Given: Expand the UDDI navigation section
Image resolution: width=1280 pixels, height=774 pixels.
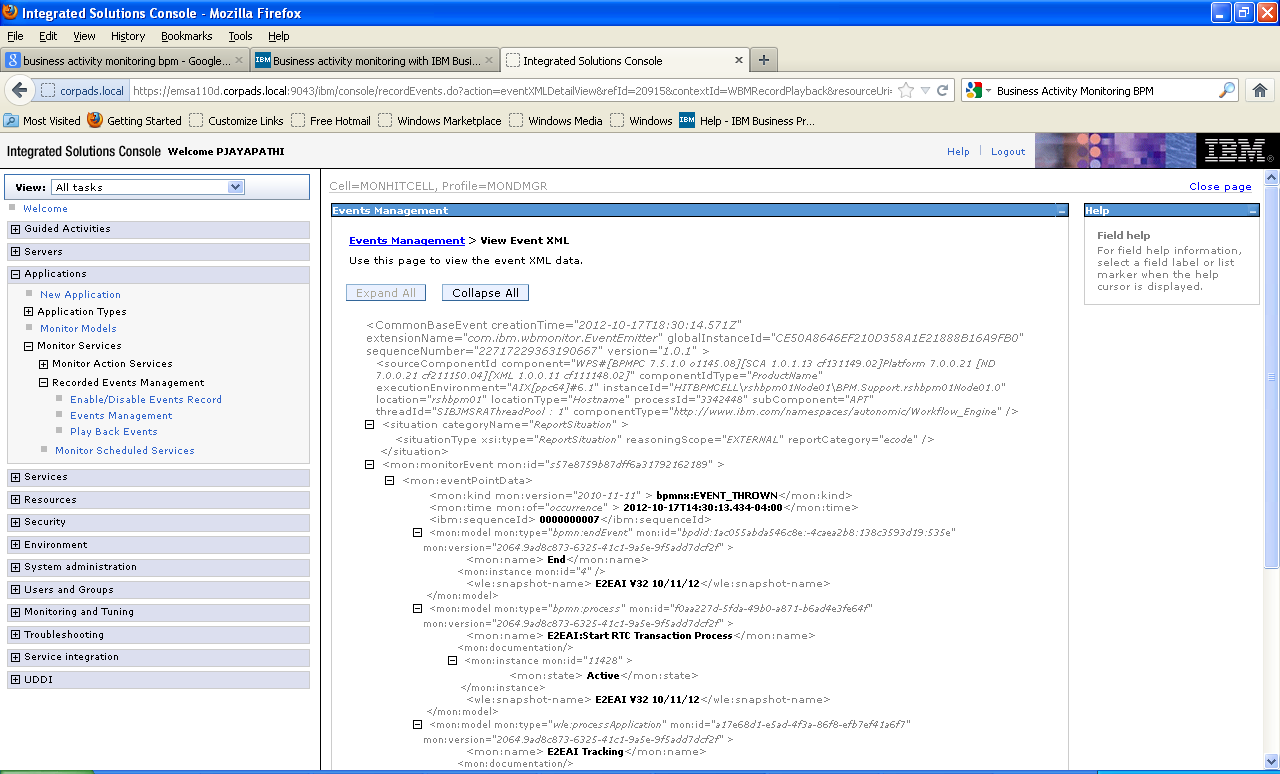Looking at the screenshot, I should [15, 680].
